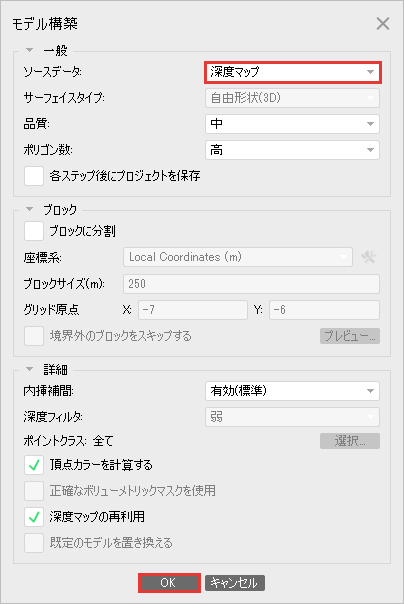
Task: Open the 品質 dropdown set to 中
Action: coord(293,124)
